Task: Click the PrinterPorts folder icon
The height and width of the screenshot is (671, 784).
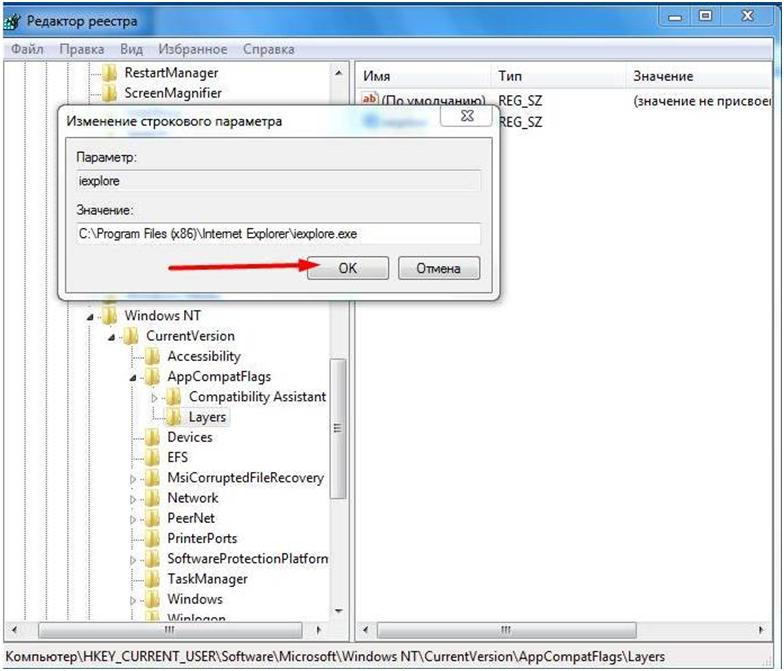Action: click(152, 539)
